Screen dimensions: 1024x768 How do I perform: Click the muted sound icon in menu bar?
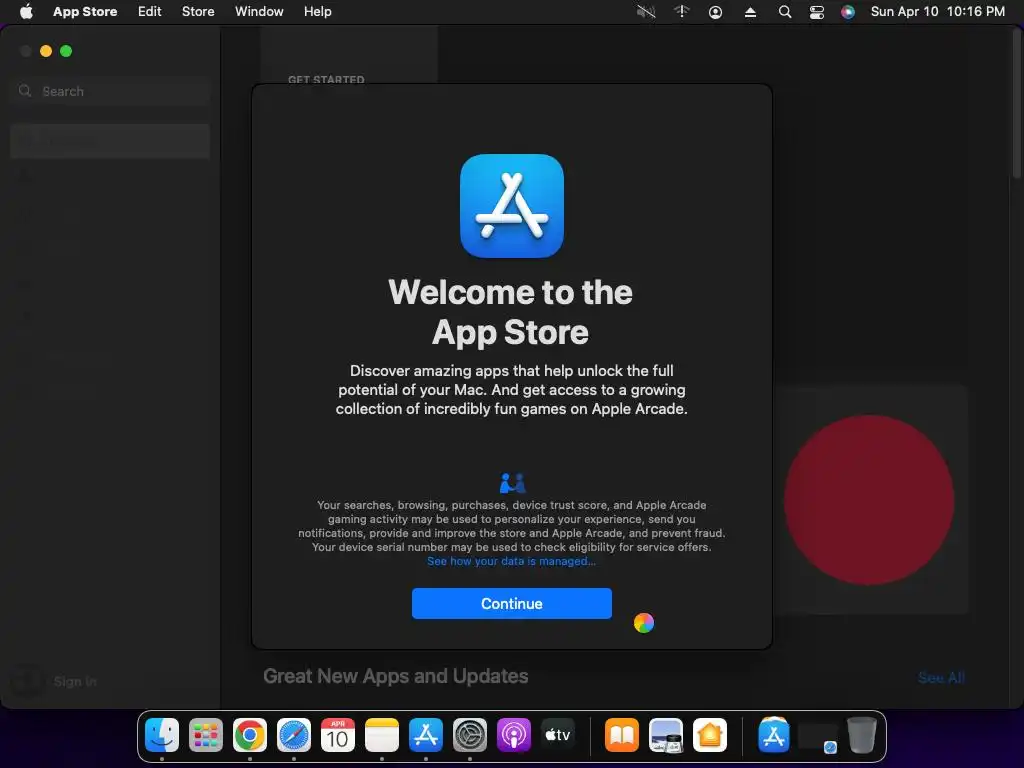point(646,12)
